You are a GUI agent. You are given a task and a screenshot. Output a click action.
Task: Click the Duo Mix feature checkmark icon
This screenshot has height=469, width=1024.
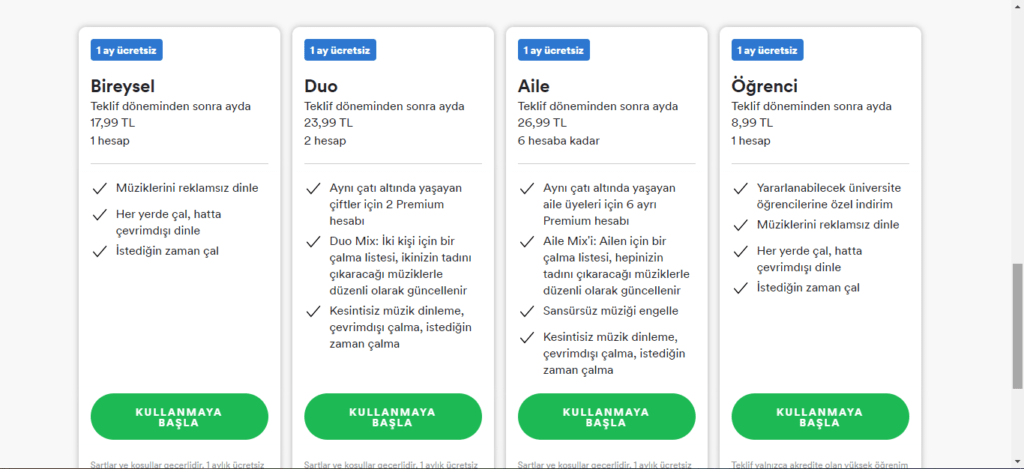tap(313, 241)
